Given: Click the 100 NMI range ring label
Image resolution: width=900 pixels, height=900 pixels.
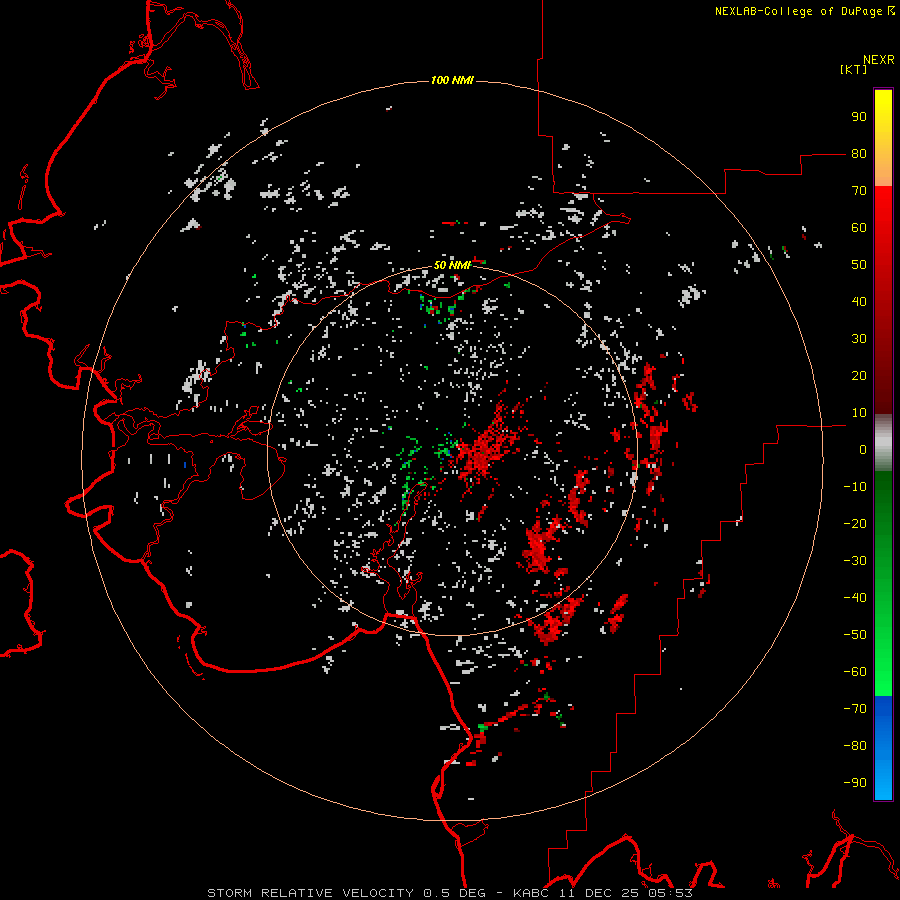Looking at the screenshot, I should tap(452, 80).
